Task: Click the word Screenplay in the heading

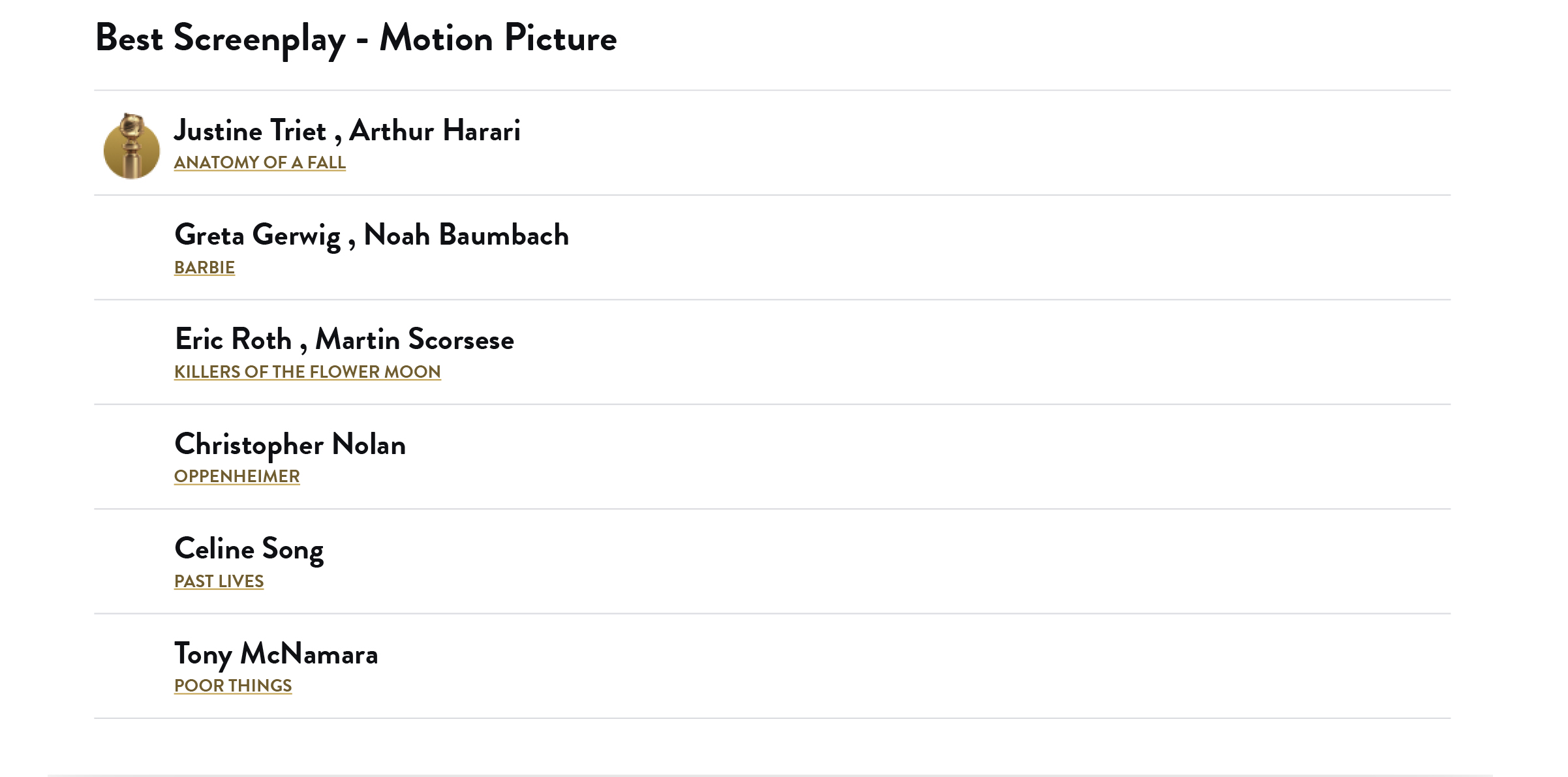Action: (x=259, y=39)
